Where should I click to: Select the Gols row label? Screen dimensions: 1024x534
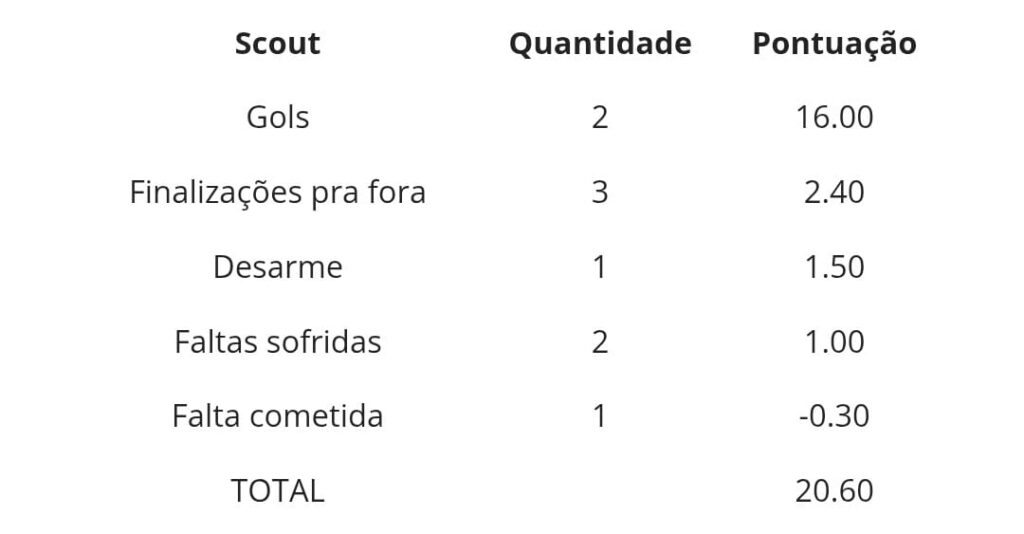click(277, 117)
